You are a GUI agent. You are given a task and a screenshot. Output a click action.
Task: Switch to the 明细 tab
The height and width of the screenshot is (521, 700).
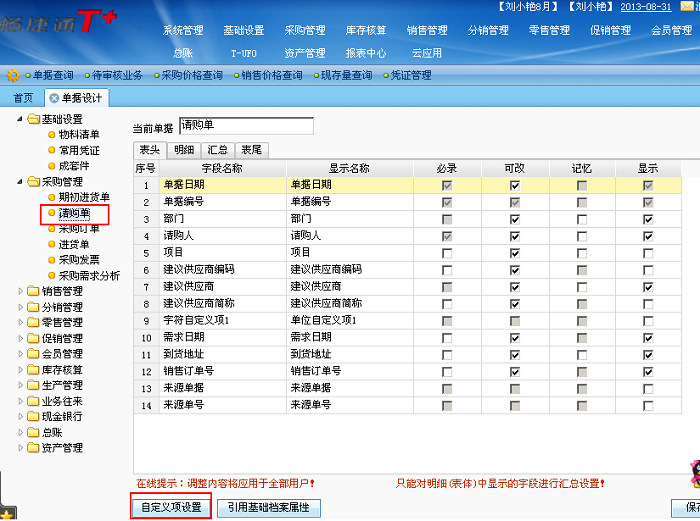point(184,149)
